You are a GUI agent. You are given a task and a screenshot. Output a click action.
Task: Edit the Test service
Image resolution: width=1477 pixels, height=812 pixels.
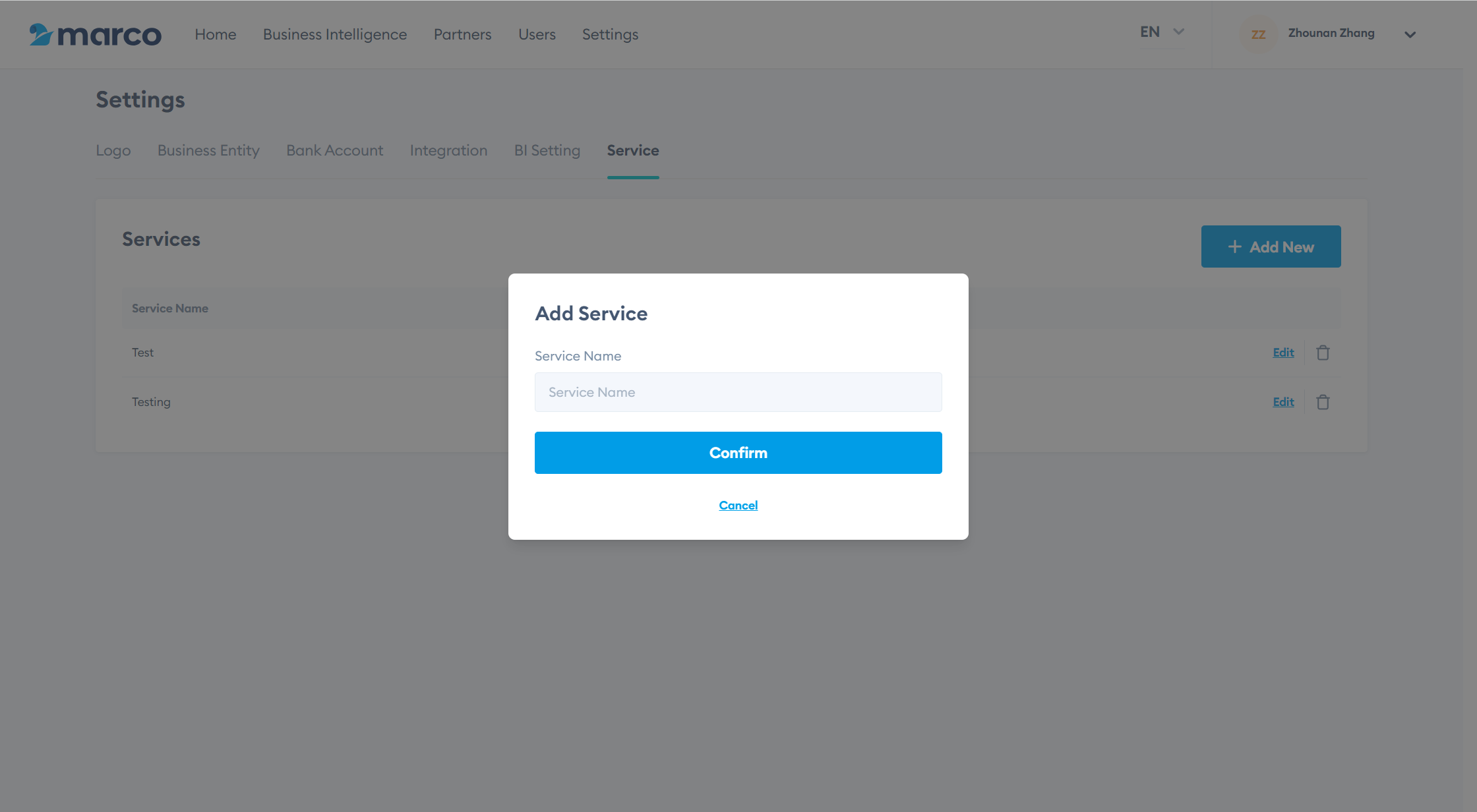[x=1283, y=353]
